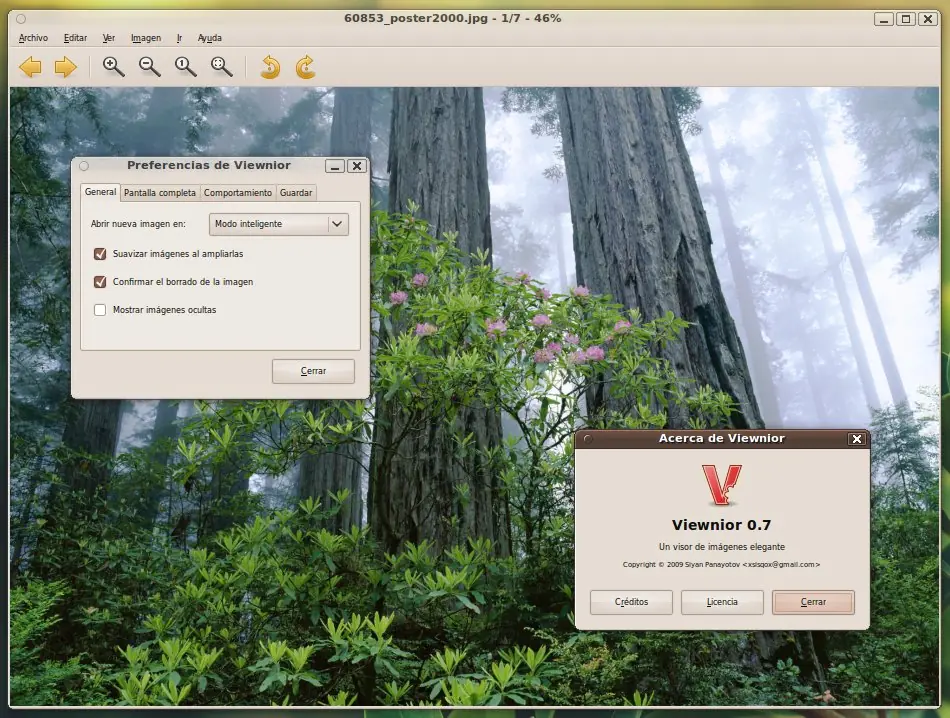Click the best fit zoom icon
This screenshot has height=718, width=950.
(221, 67)
